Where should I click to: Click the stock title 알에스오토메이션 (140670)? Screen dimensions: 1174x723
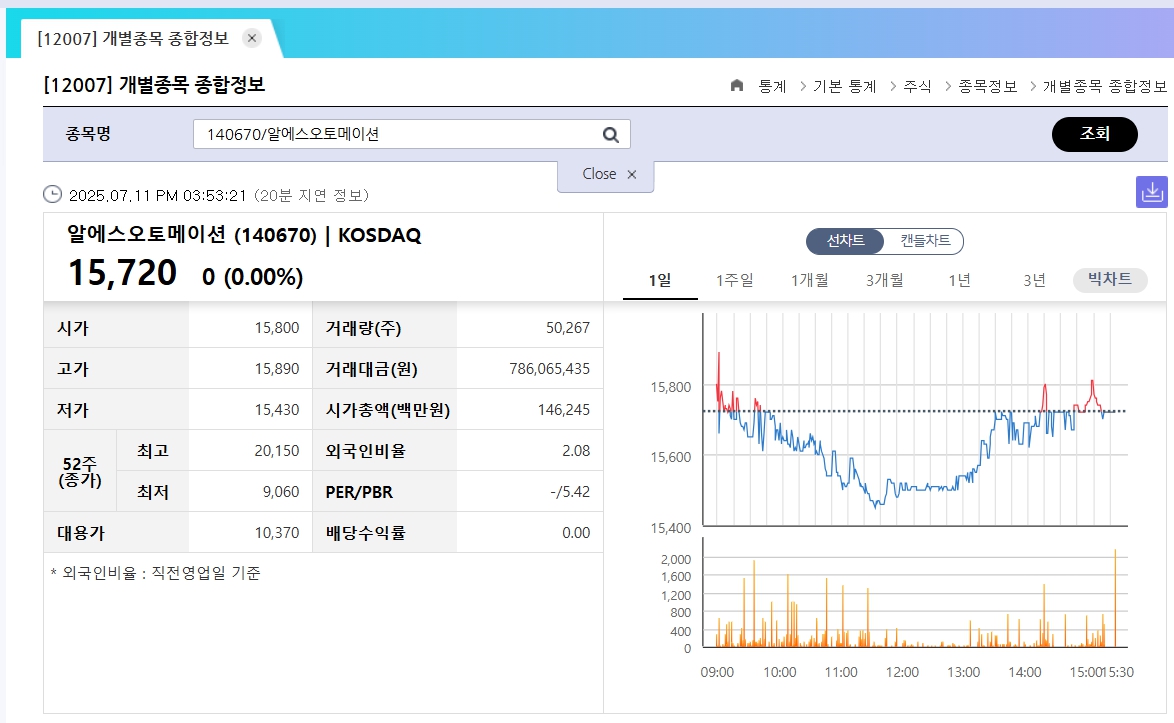point(192,235)
